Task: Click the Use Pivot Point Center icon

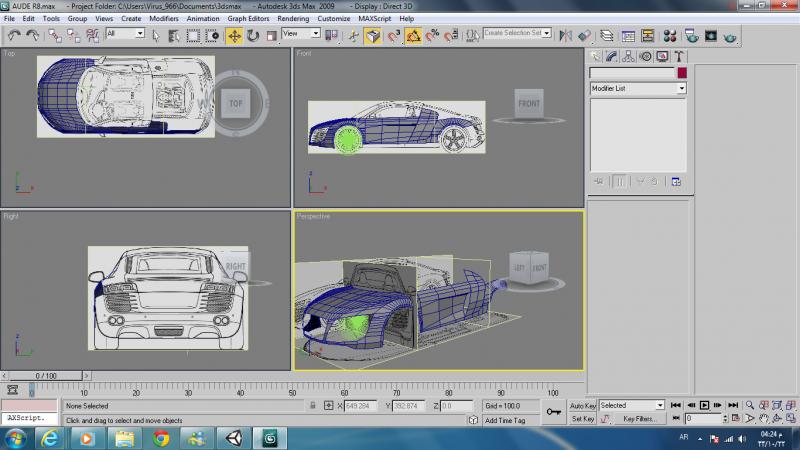Action: click(x=332, y=35)
